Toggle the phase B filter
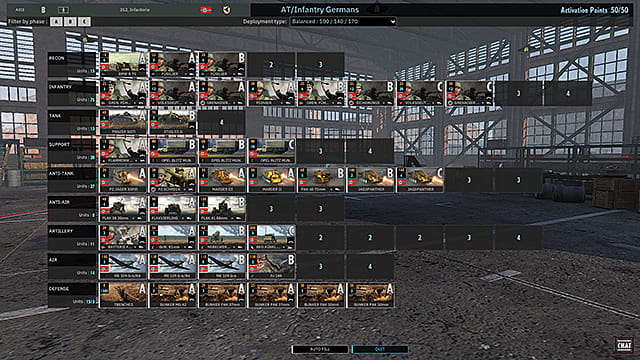 point(70,22)
